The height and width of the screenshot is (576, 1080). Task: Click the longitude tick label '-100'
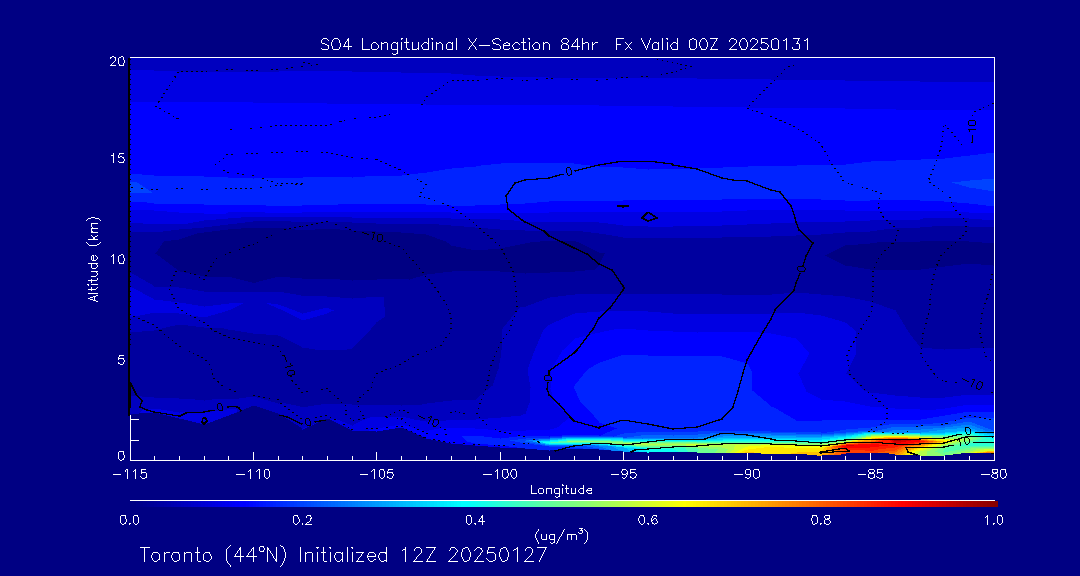(x=500, y=475)
